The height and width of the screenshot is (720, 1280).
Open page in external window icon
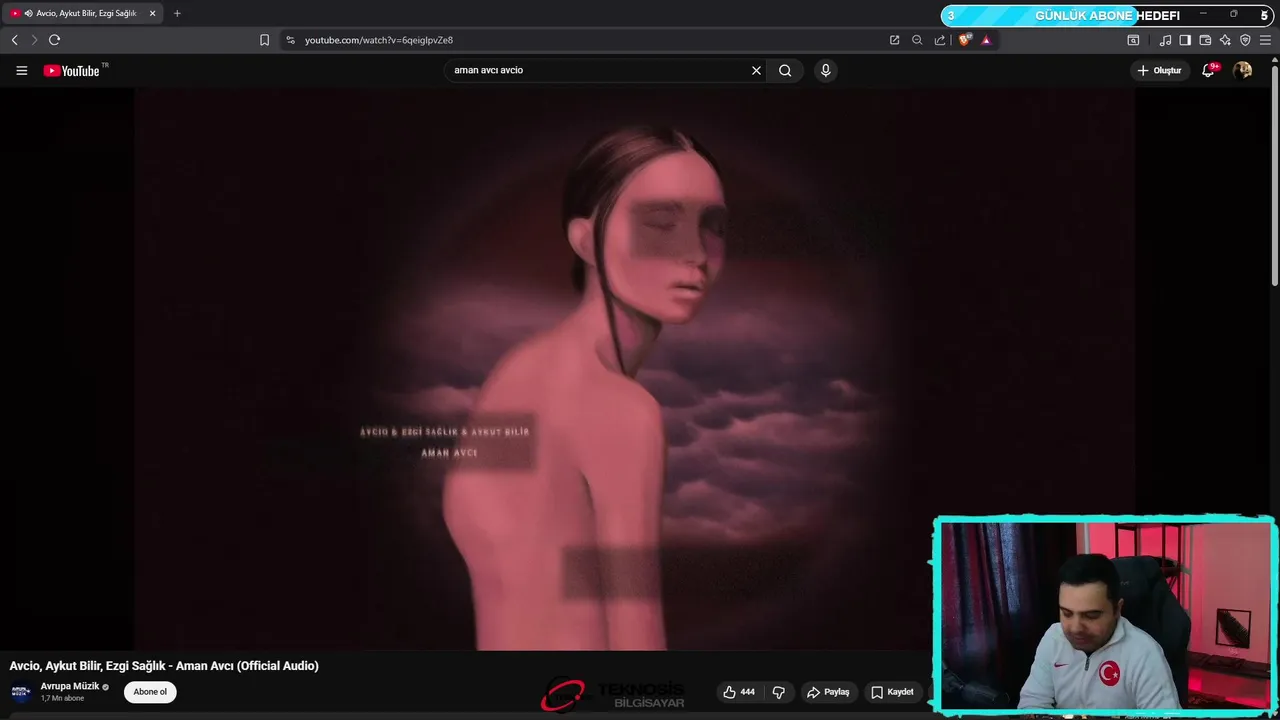point(894,40)
